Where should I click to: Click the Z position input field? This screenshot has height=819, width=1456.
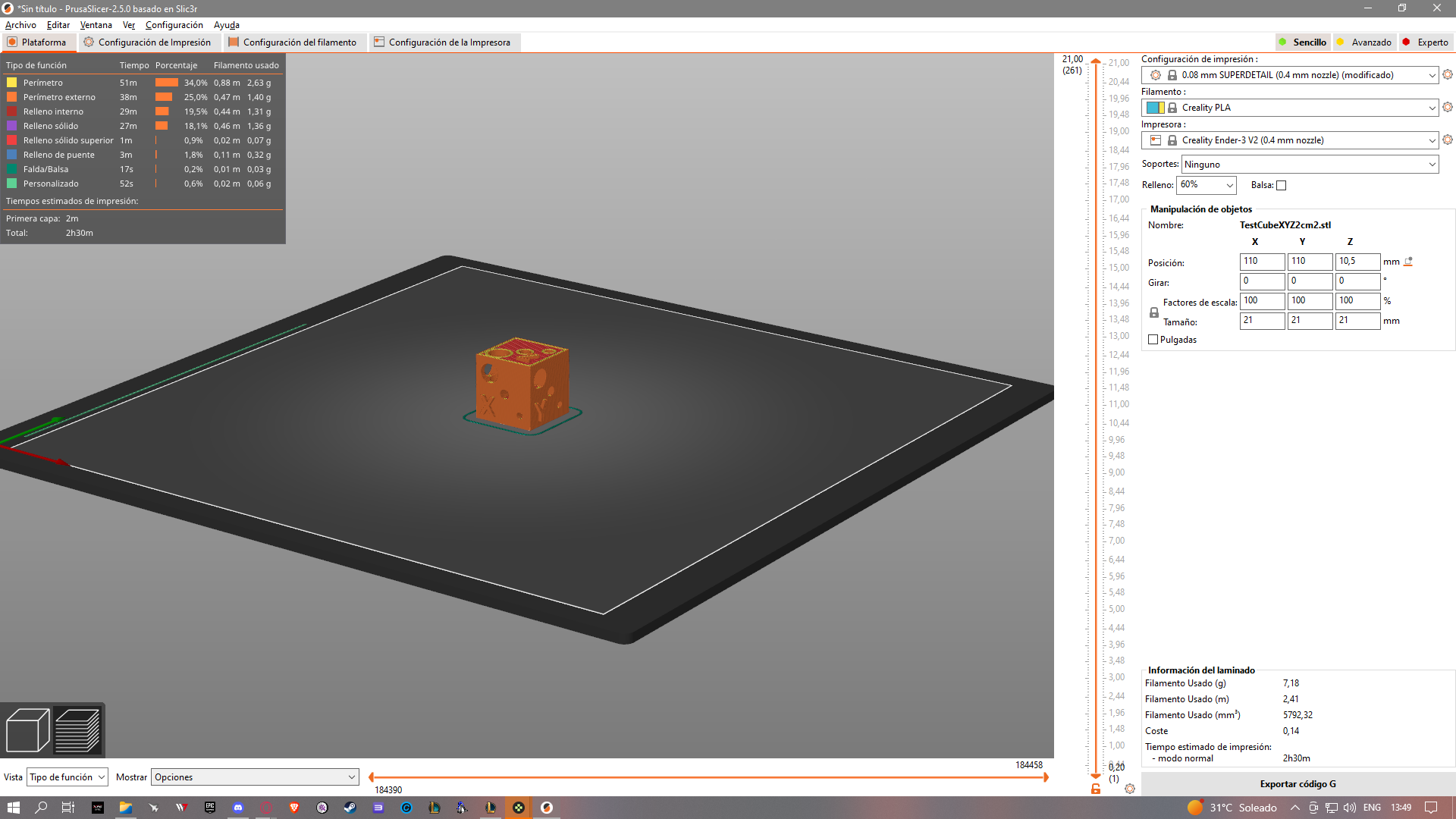[x=1356, y=262]
